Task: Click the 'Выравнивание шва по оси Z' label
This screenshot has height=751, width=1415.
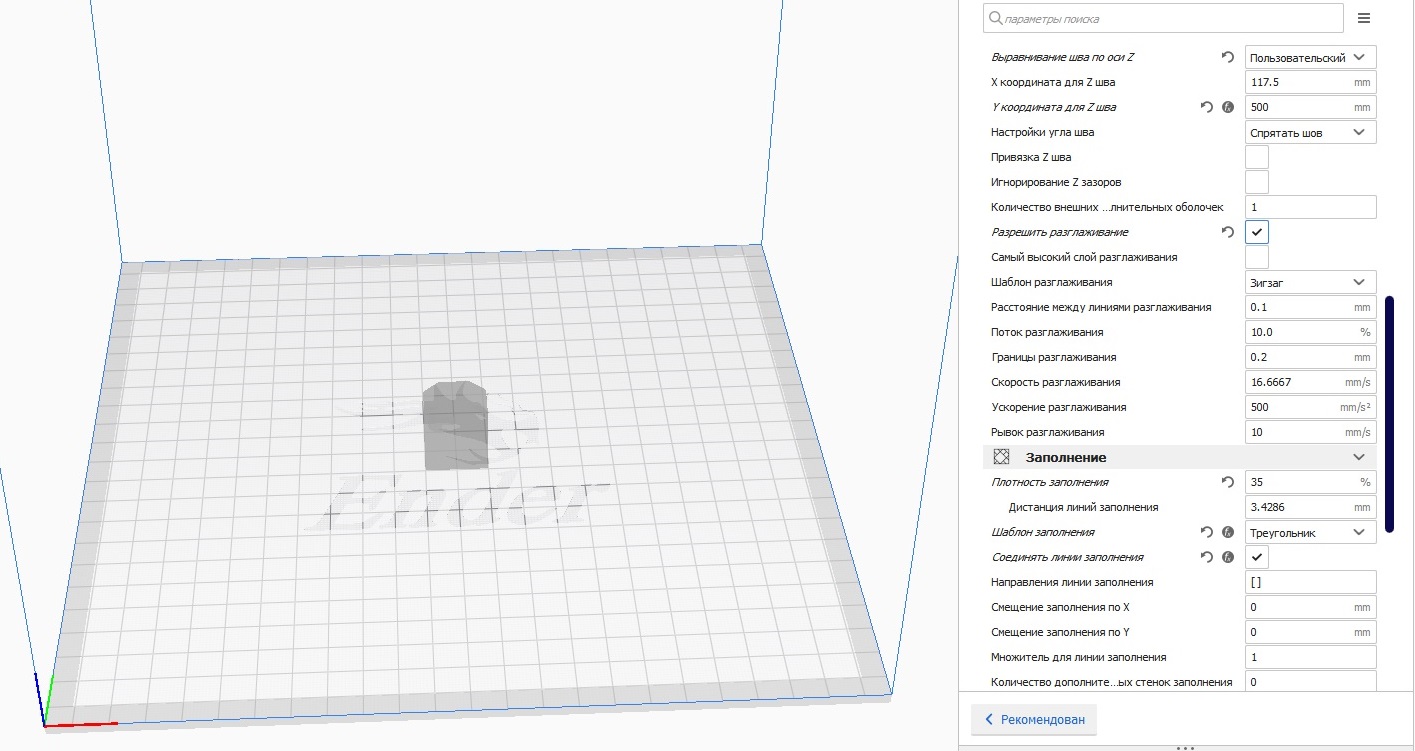Action: point(1063,57)
